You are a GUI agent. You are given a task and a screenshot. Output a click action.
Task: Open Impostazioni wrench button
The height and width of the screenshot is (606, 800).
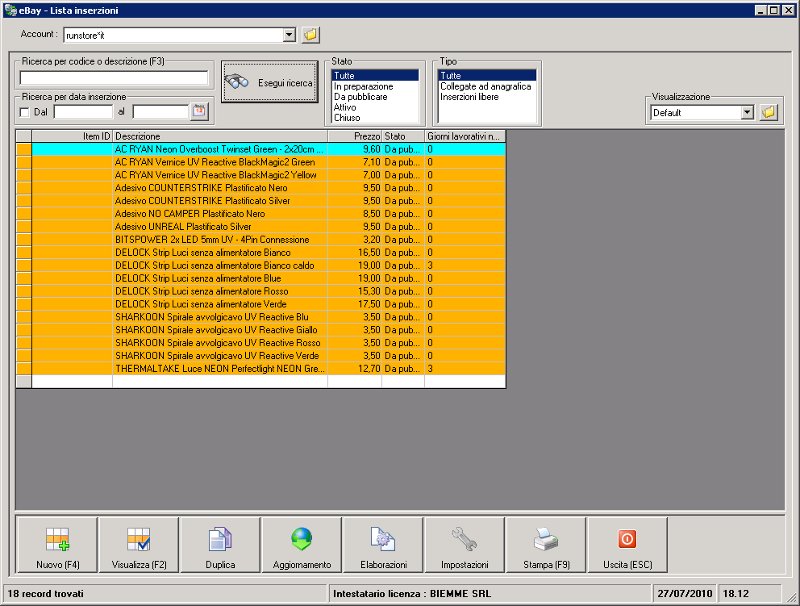pos(465,545)
